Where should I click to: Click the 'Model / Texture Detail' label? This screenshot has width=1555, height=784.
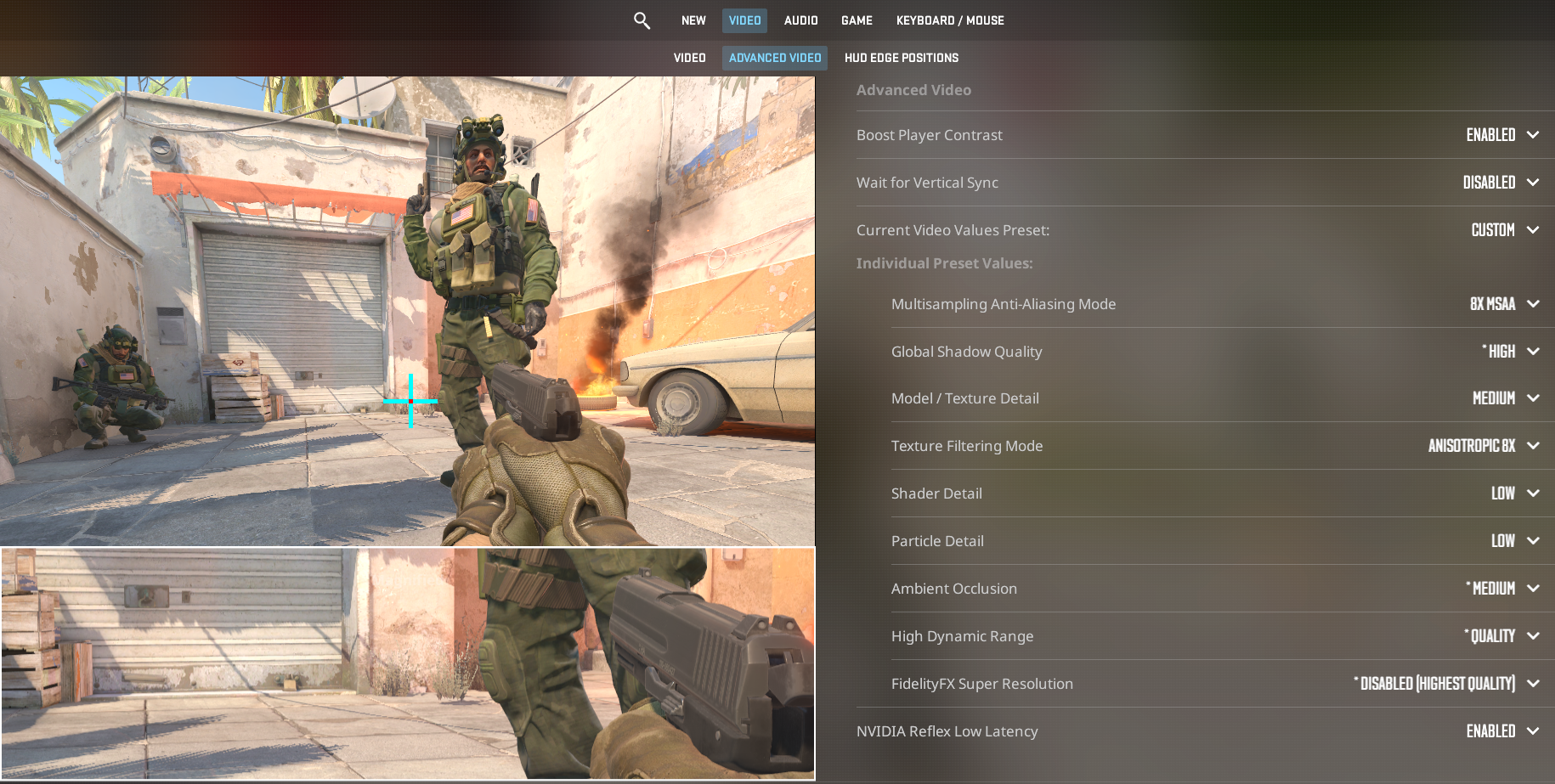[964, 398]
